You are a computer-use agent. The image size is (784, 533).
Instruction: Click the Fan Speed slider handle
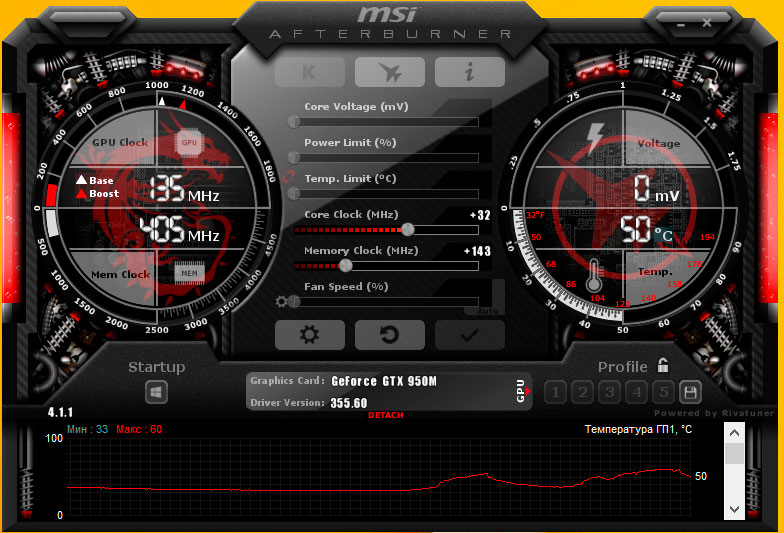pyautogui.click(x=294, y=302)
